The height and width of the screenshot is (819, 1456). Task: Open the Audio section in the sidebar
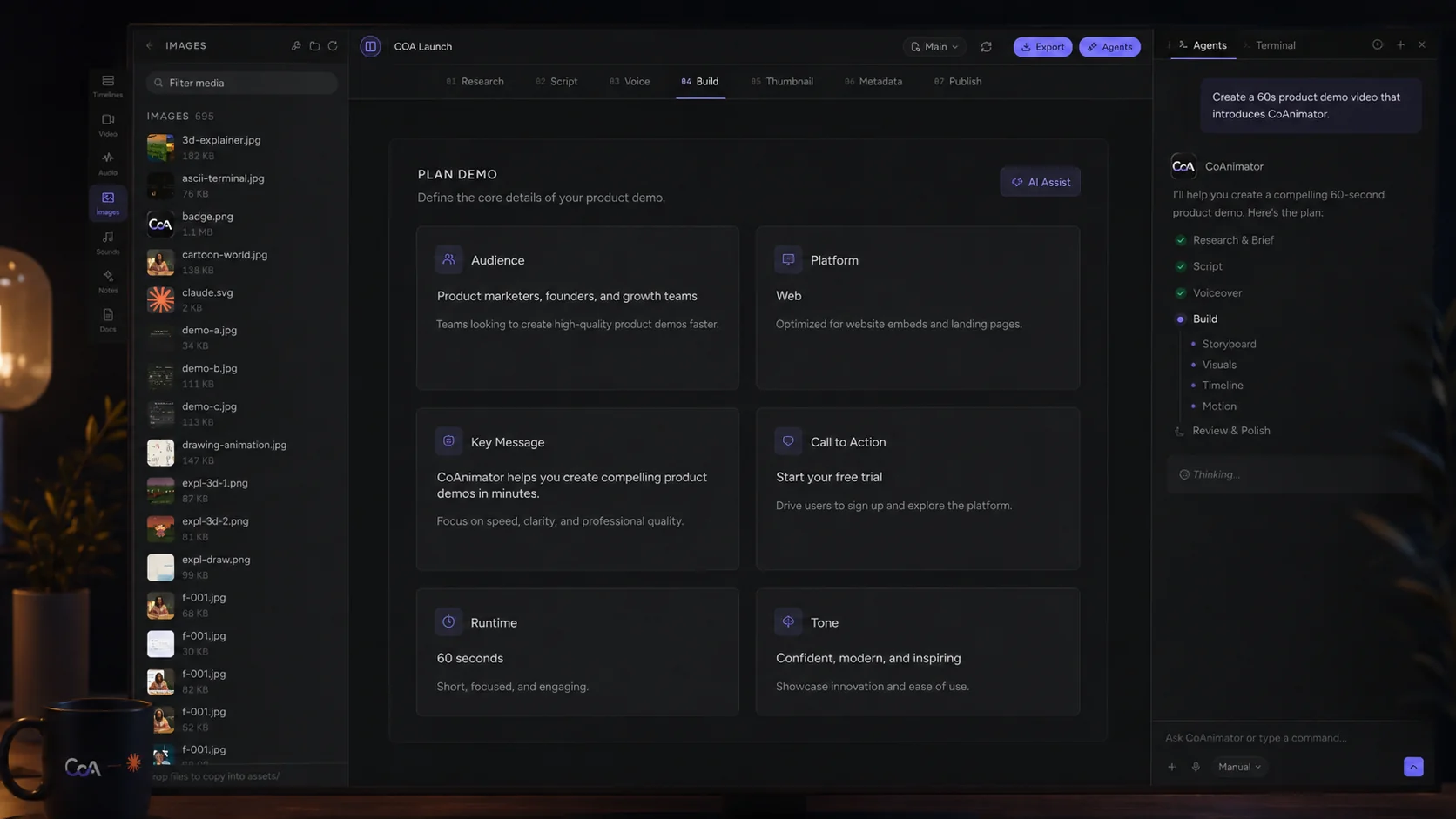pos(108,164)
